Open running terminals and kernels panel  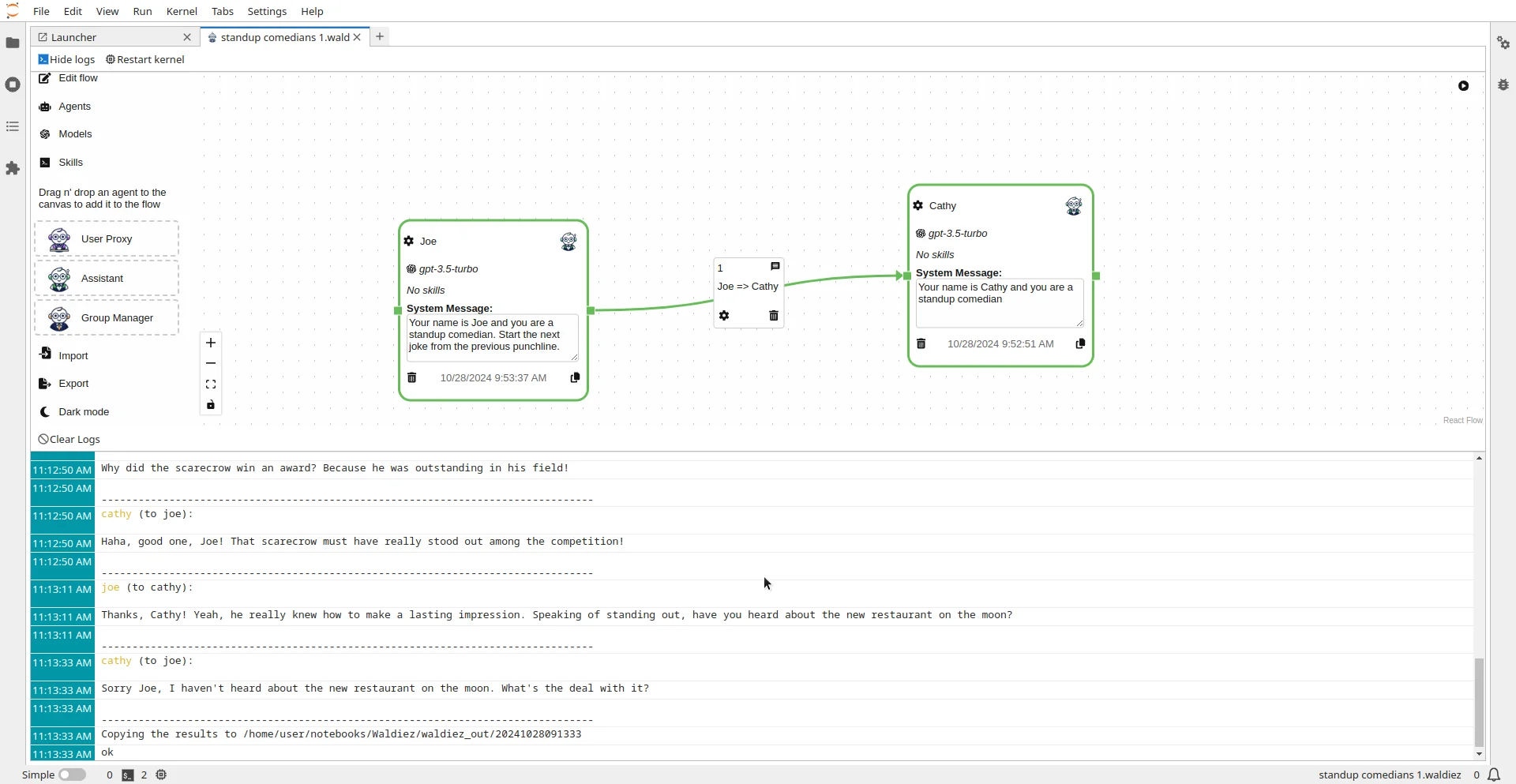(x=13, y=84)
